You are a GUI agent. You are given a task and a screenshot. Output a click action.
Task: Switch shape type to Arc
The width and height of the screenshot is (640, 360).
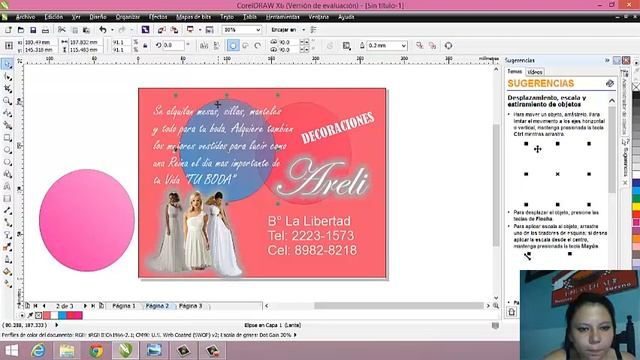pos(258,46)
